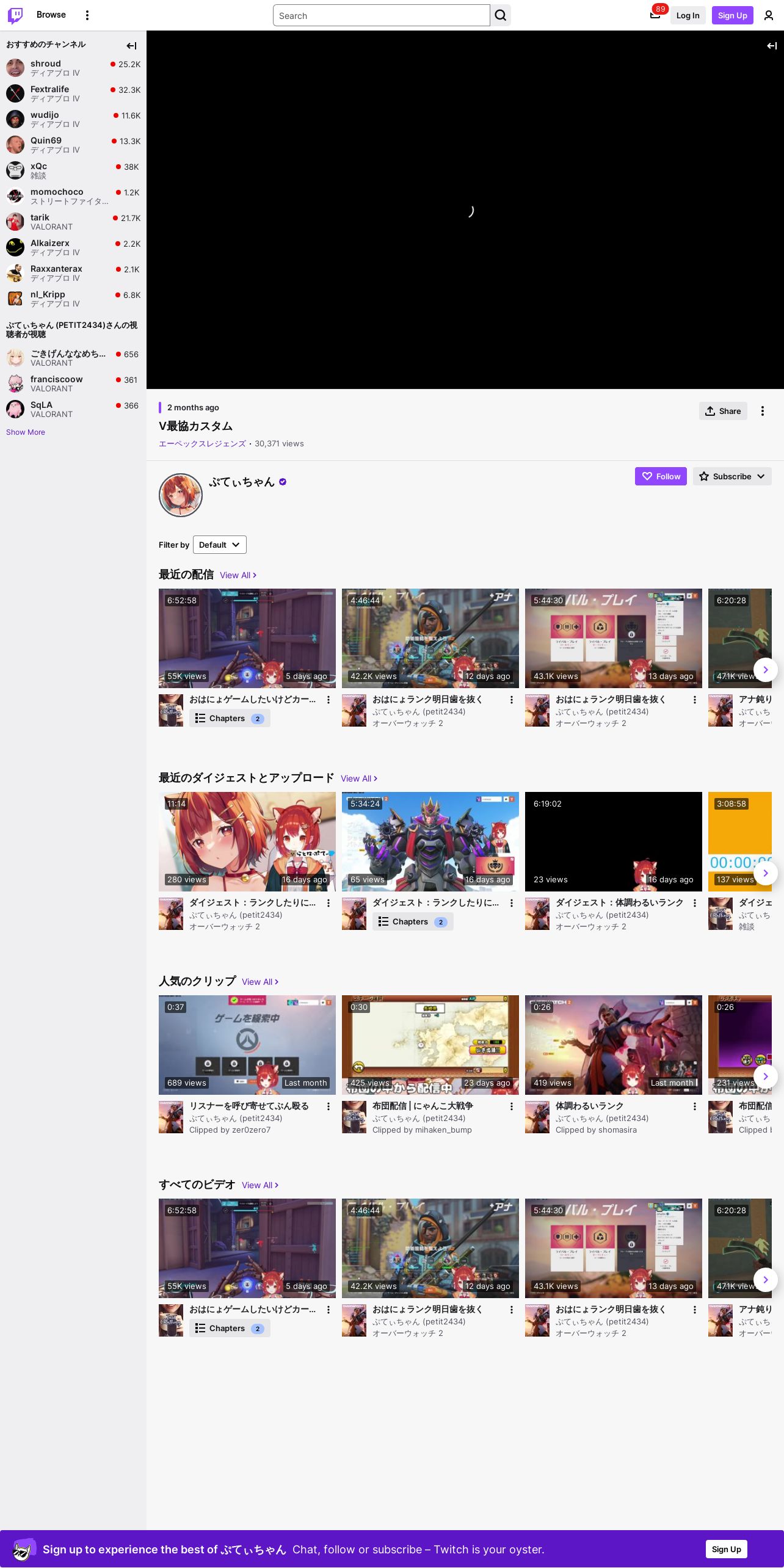Screen dimensions: 784x1568
Task: Advance all videos carousel arrow
Action: (x=766, y=1280)
